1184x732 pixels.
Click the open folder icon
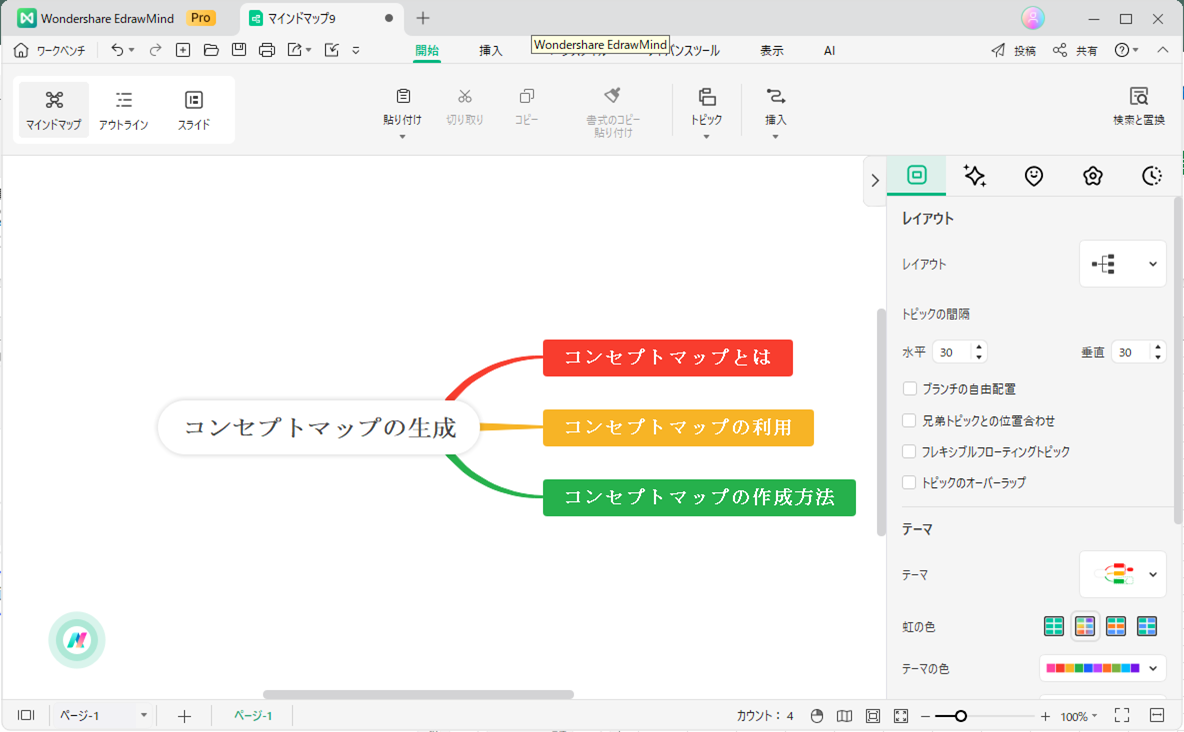pos(211,50)
